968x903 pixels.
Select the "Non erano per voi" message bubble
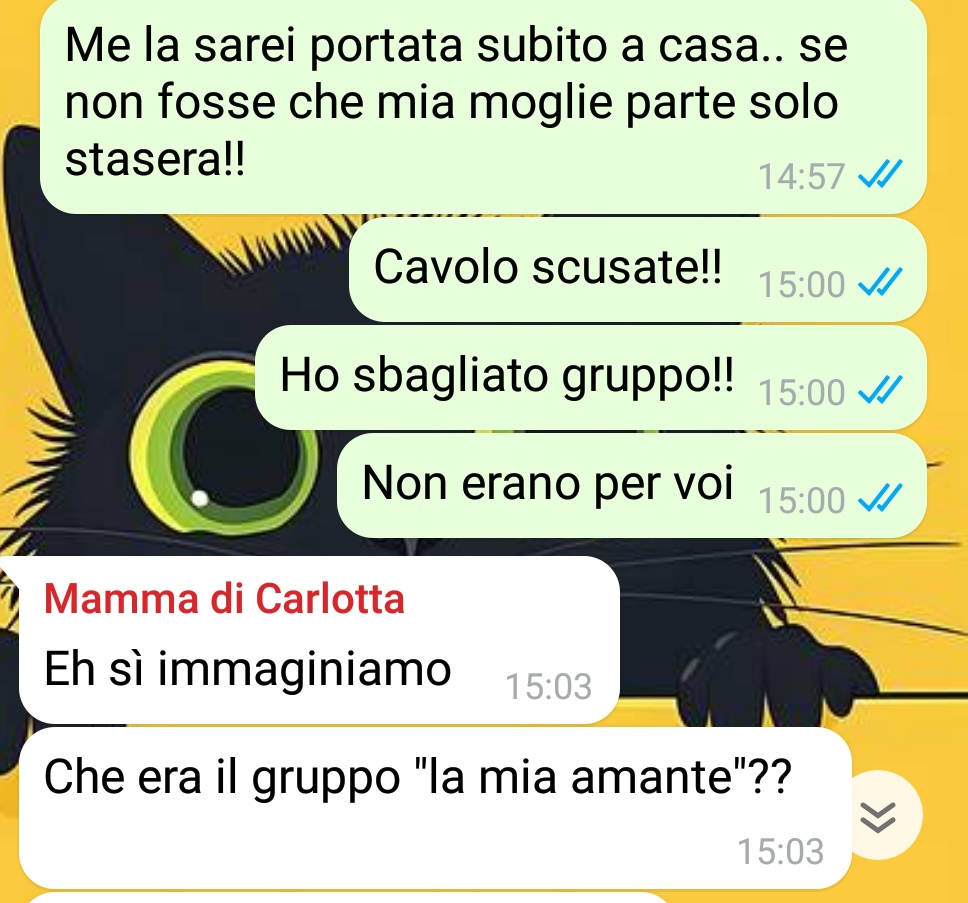[x=632, y=486]
